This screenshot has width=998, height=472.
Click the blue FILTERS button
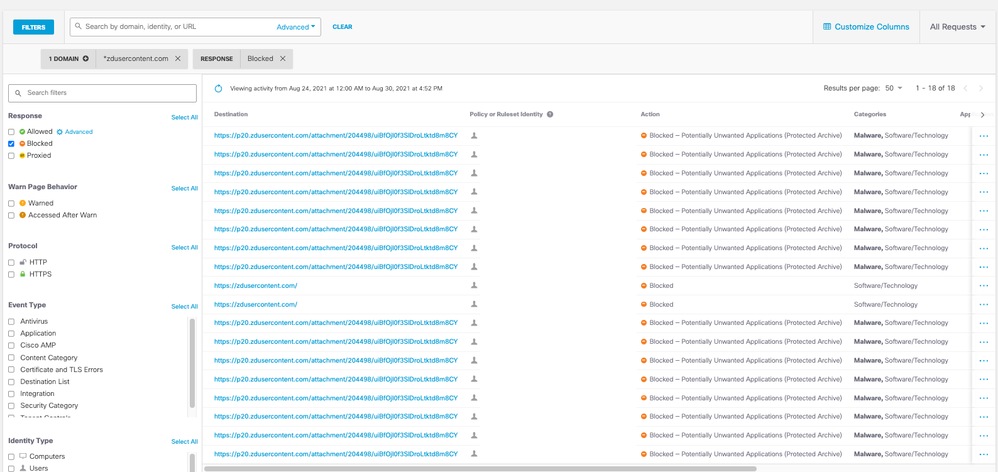coord(33,27)
